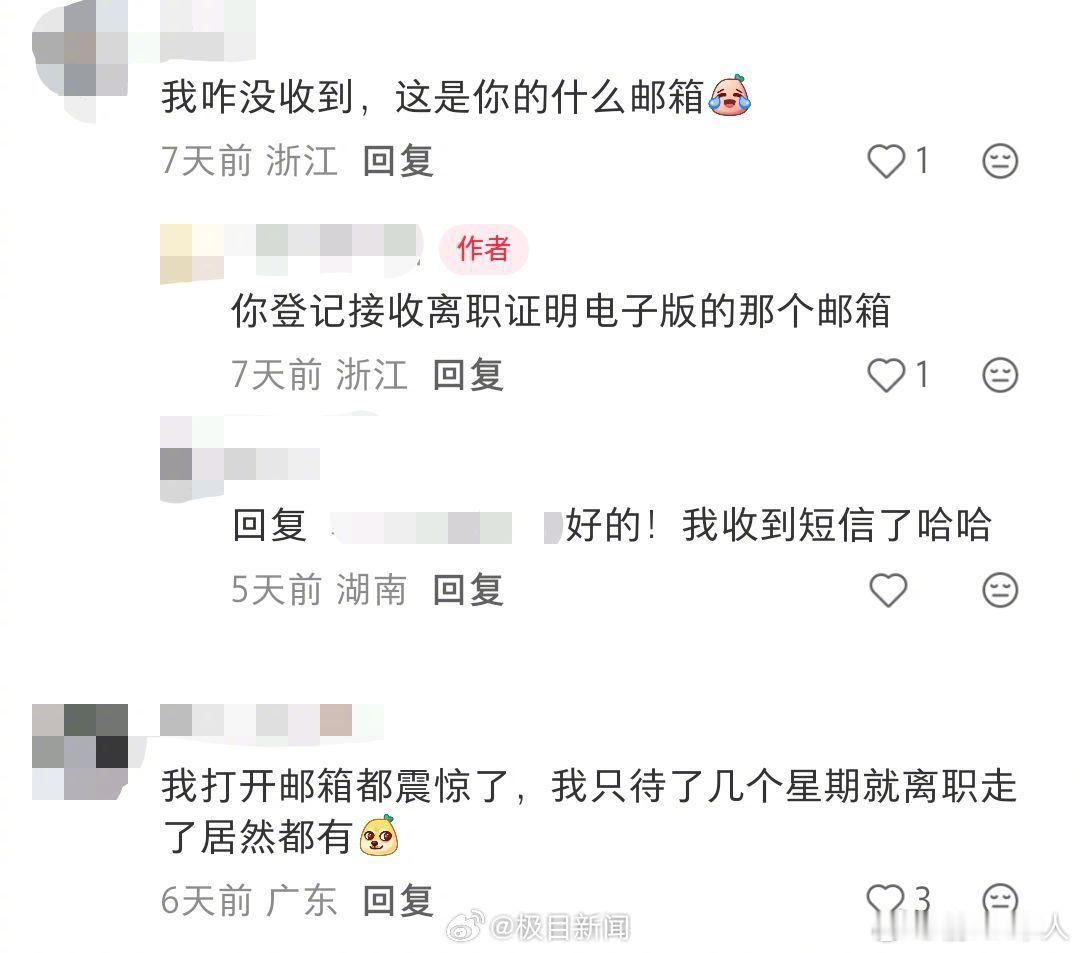This screenshot has height=953, width=1080.
Task: Like the Hunan reply 我收到短信了哈哈
Action: point(888,590)
